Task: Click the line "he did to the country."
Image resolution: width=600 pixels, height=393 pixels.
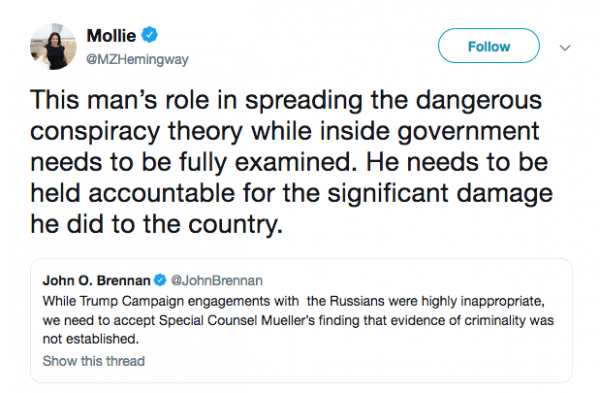Action: [x=157, y=224]
